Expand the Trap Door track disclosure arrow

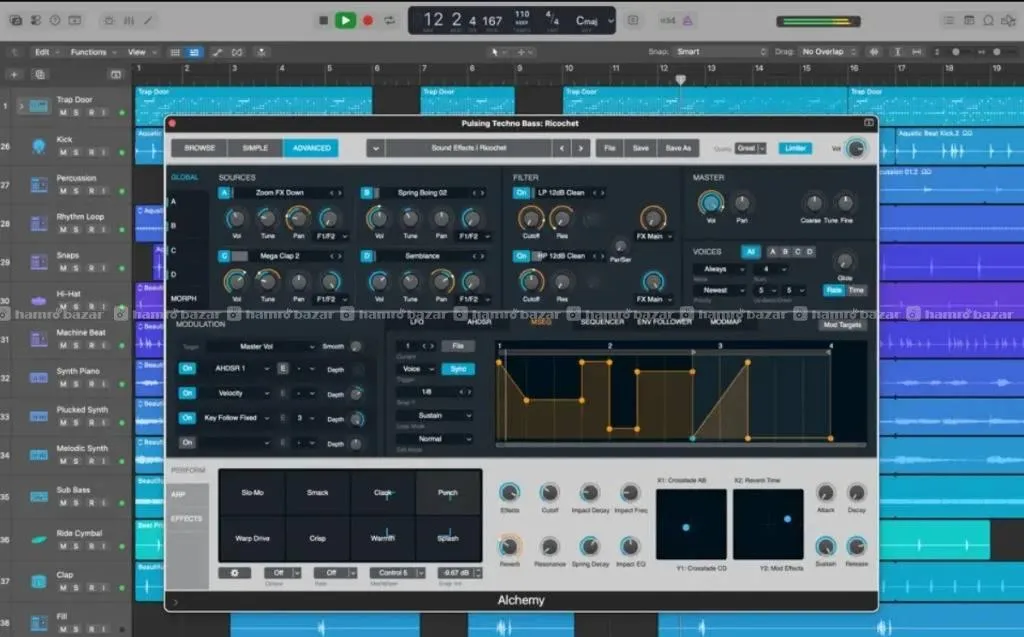[22, 105]
